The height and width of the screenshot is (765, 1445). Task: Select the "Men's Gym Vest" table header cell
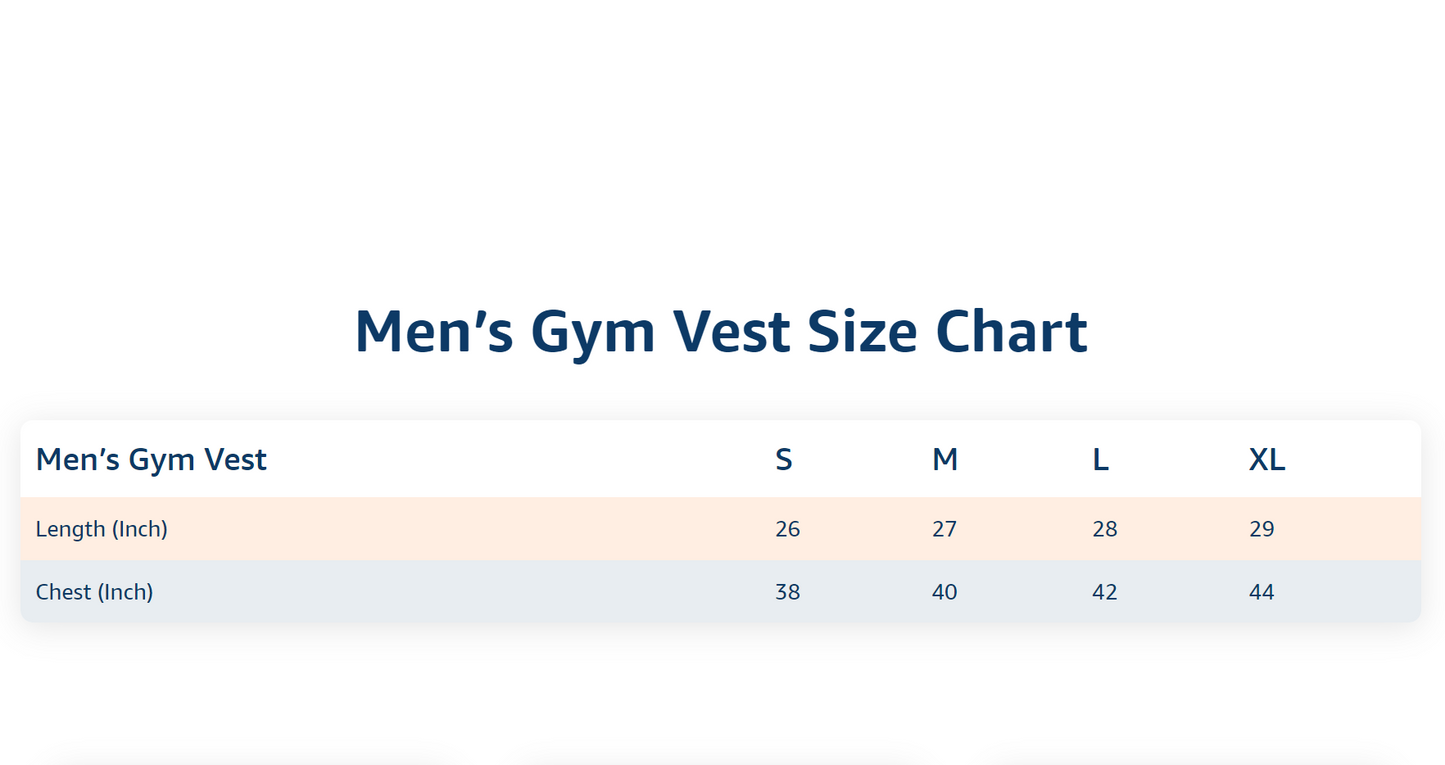[x=151, y=460]
